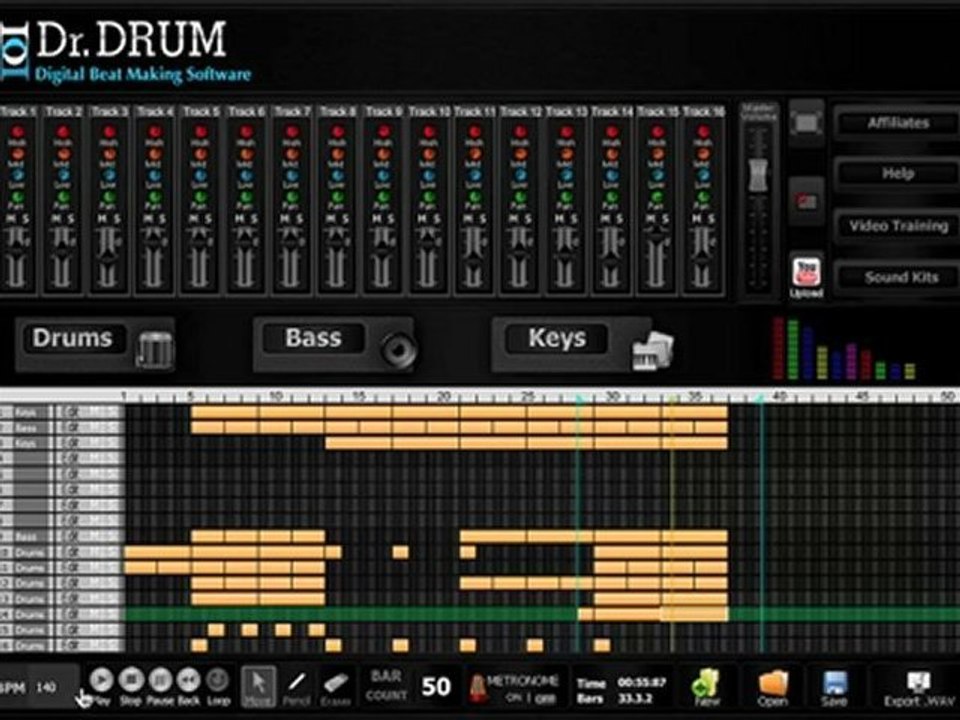Image resolution: width=960 pixels, height=720 pixels.
Task: Toggle the Loop button
Action: [217, 680]
